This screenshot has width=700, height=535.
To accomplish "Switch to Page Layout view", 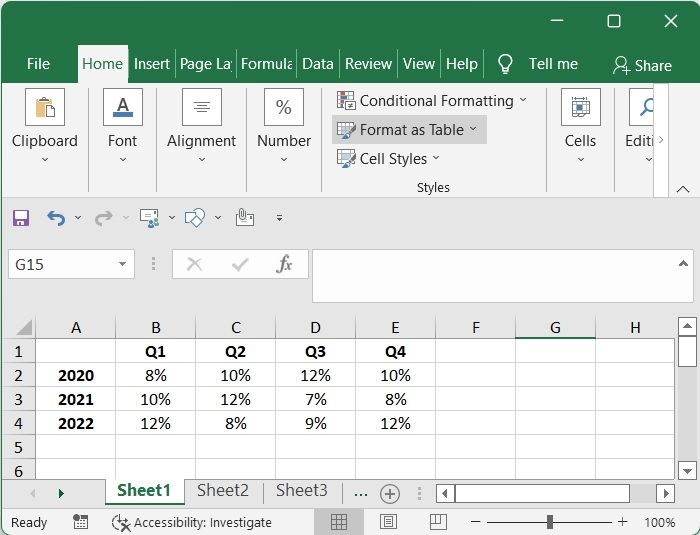I will tap(388, 522).
